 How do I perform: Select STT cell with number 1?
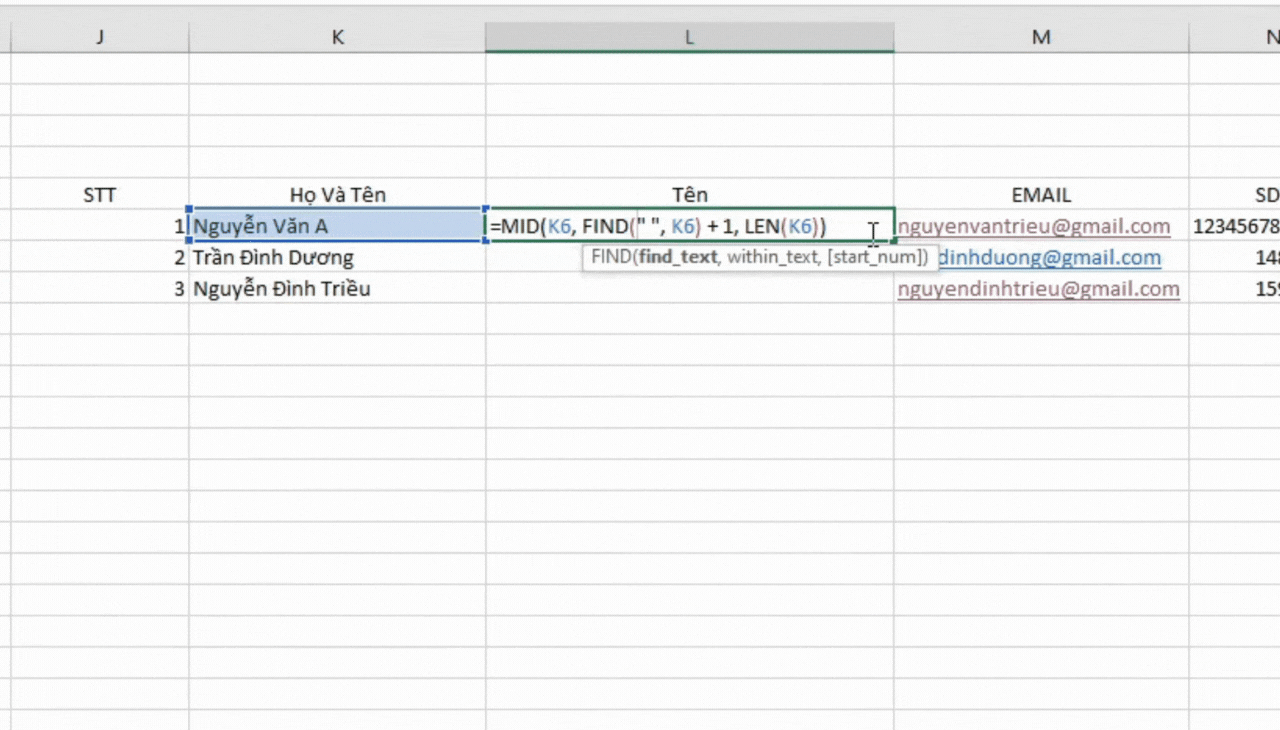tap(100, 226)
